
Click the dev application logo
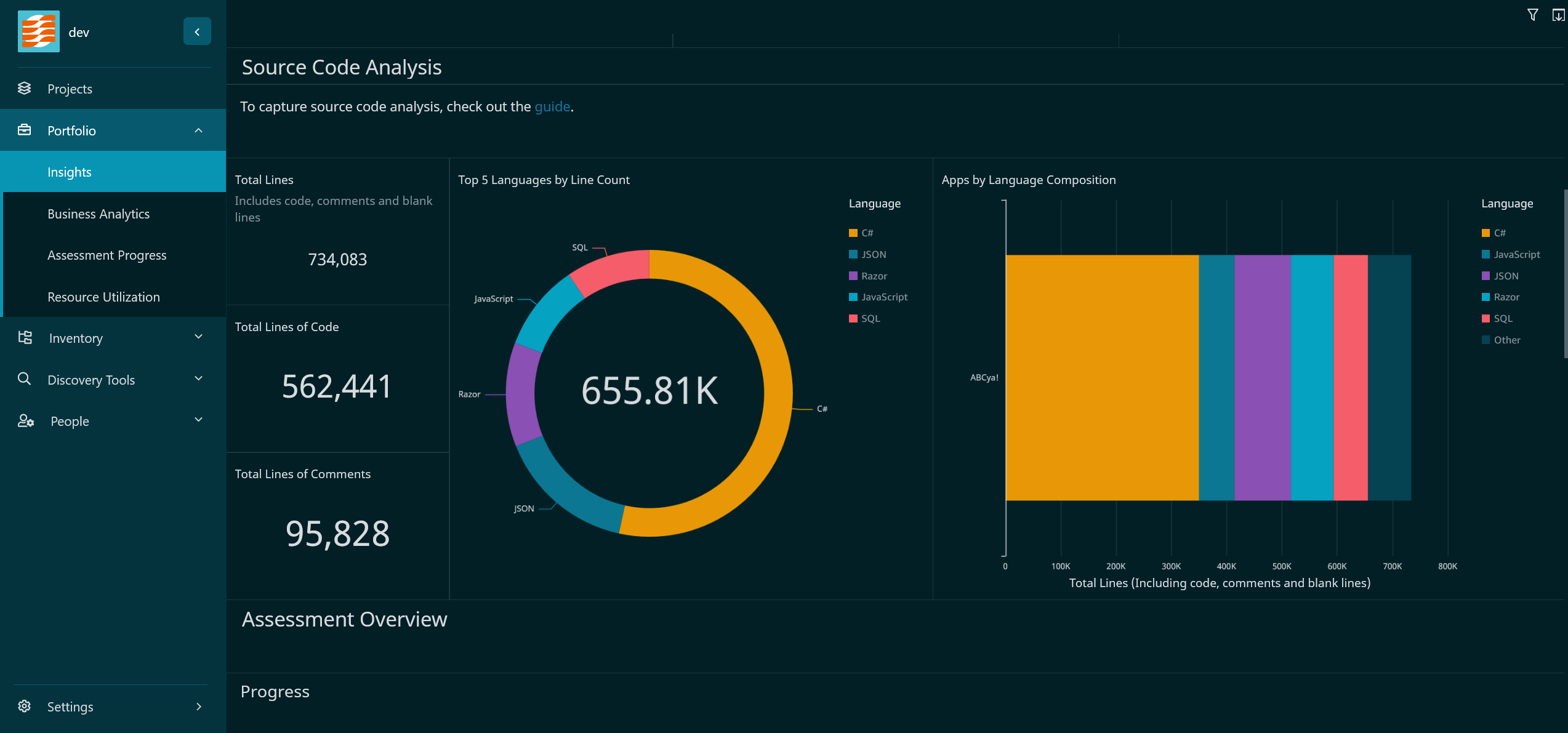click(39, 31)
